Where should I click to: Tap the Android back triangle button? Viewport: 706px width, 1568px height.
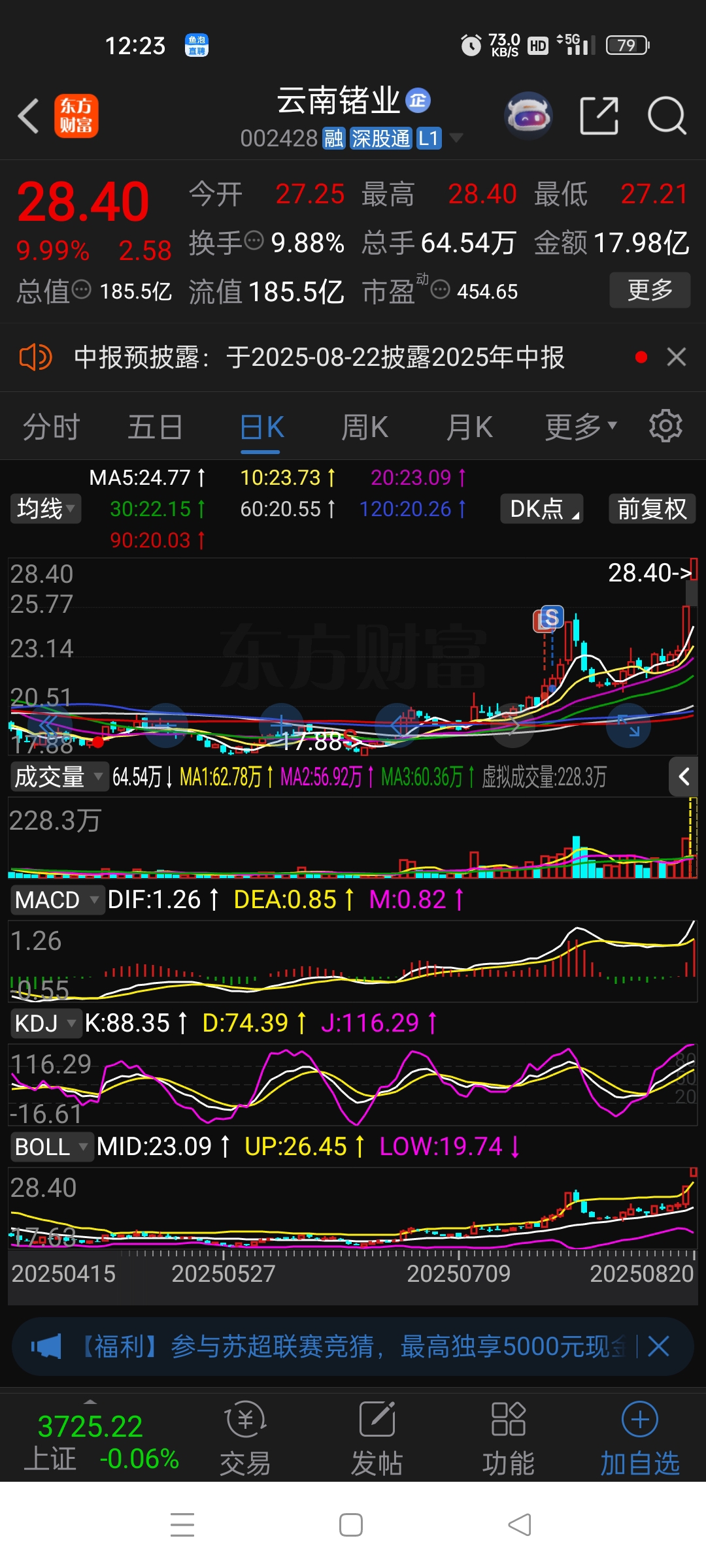520,1525
